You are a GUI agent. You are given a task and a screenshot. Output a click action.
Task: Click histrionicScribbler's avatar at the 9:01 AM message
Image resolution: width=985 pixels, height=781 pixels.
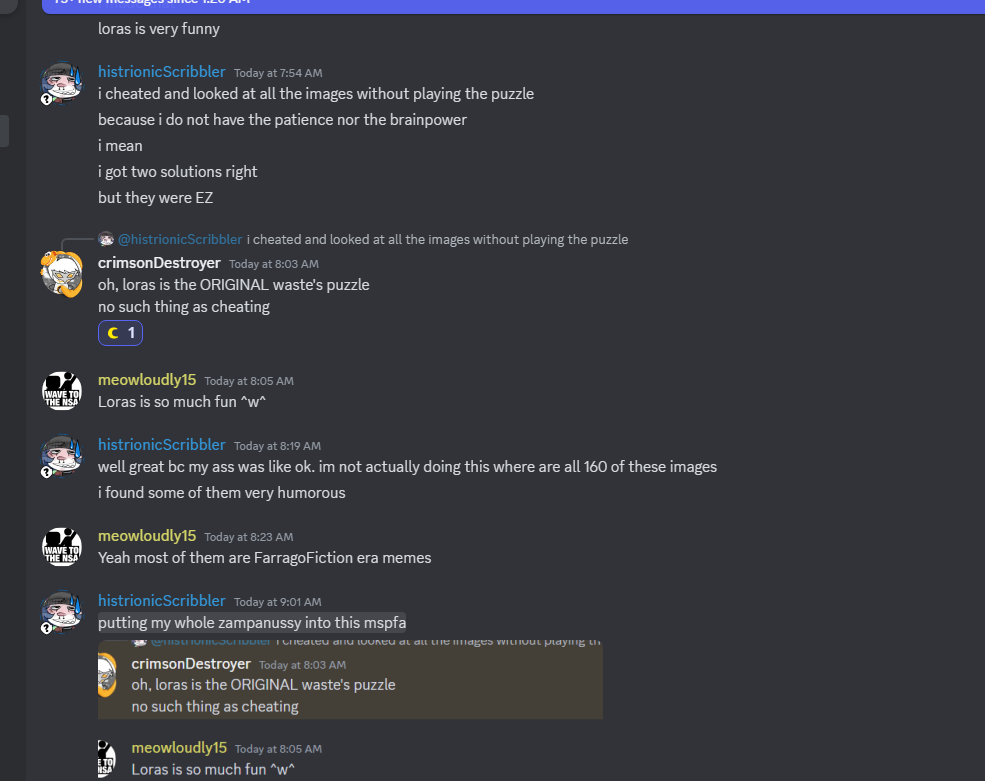(x=61, y=612)
